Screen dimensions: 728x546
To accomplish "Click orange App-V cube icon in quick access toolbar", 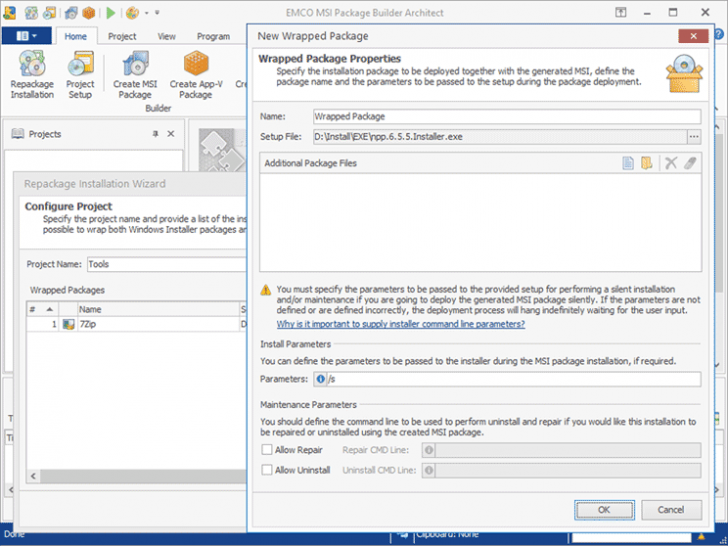I will (x=89, y=13).
